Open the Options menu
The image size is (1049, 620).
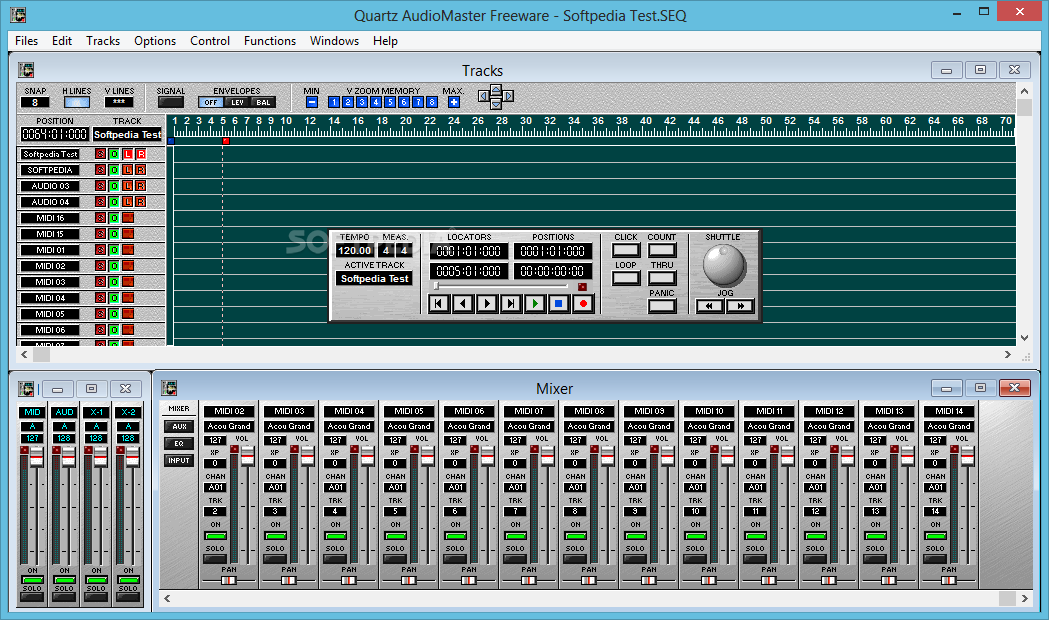click(x=155, y=41)
